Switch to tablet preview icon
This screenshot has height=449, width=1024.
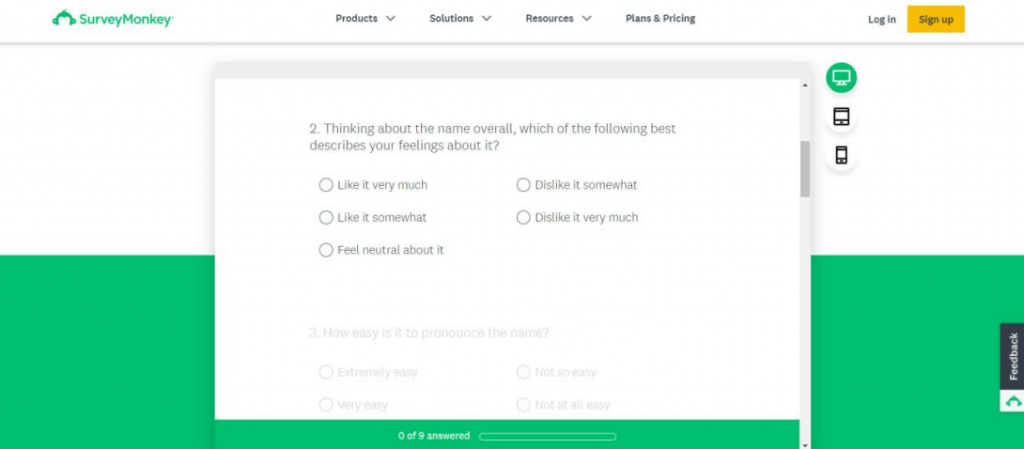tap(841, 117)
